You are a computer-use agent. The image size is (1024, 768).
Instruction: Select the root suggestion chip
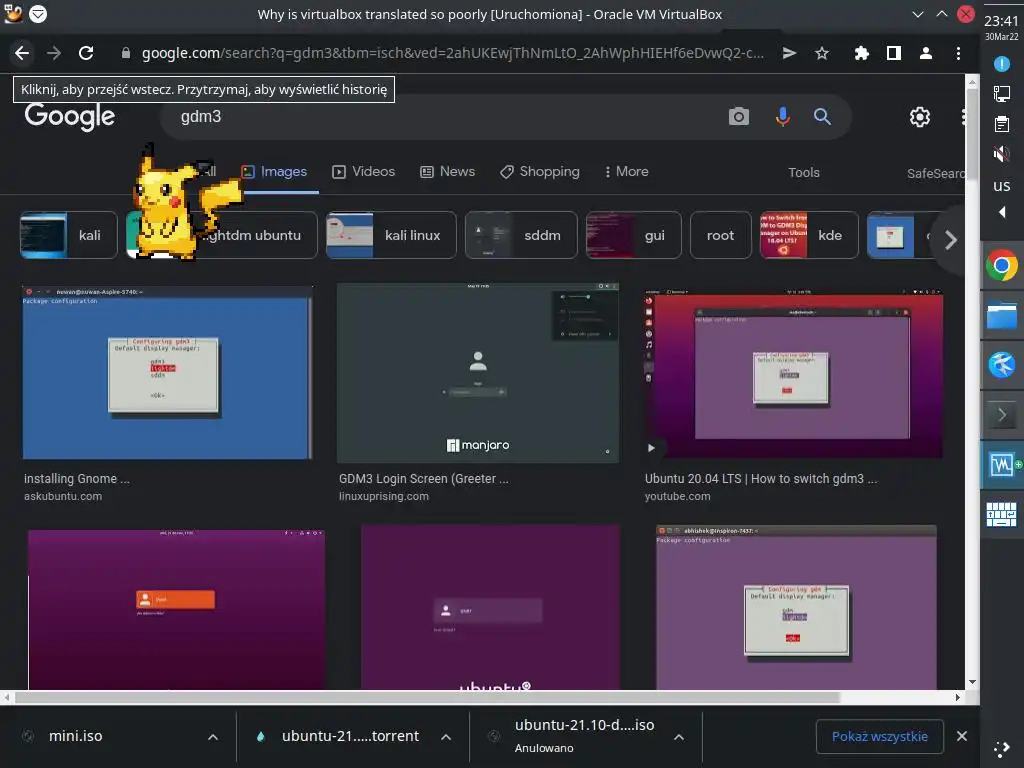(x=720, y=235)
